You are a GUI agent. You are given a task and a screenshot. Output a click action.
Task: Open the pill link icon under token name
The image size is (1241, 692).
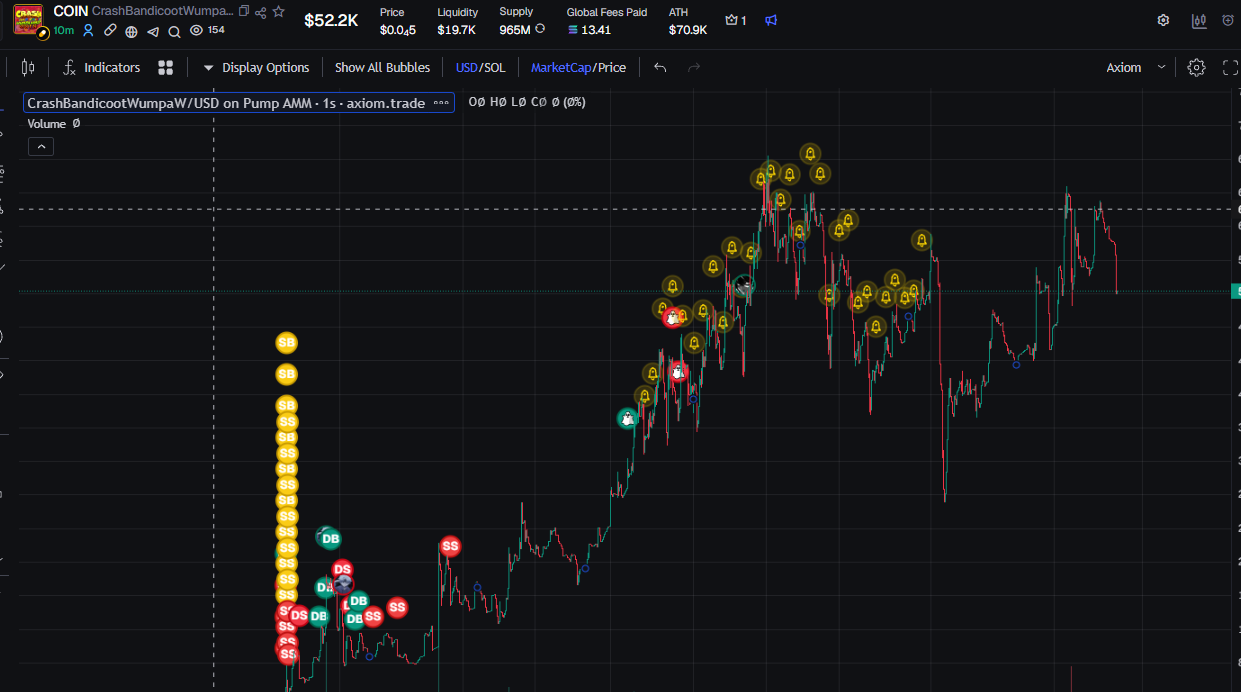pos(110,31)
